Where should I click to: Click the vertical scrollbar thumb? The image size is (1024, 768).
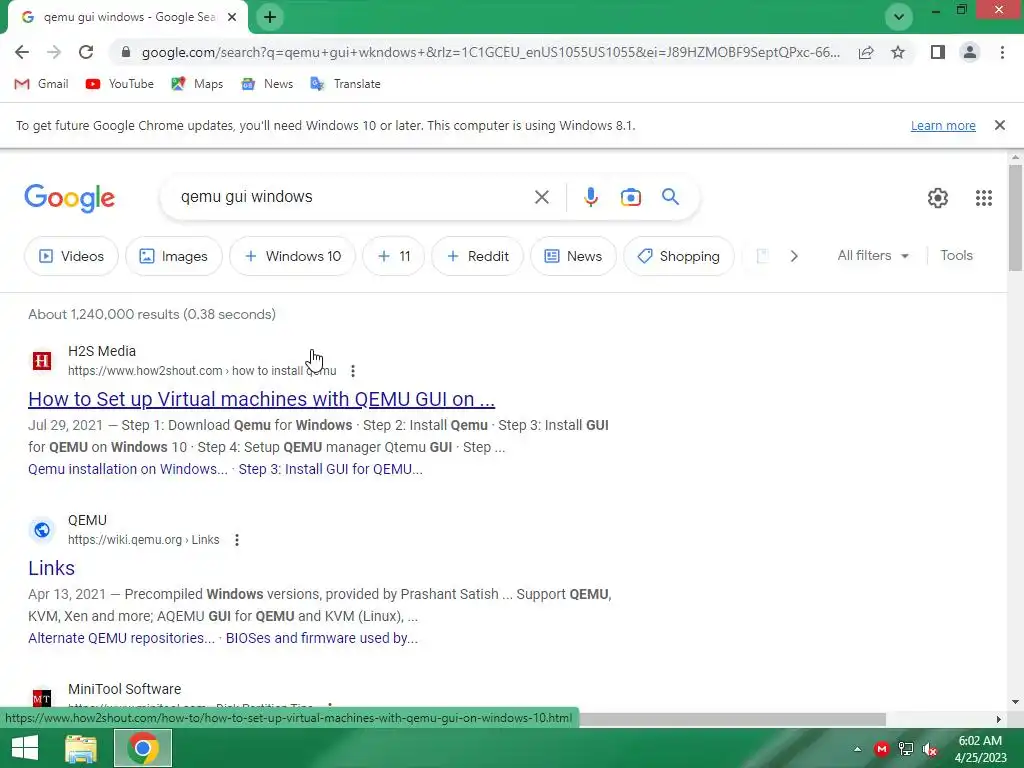1015,217
